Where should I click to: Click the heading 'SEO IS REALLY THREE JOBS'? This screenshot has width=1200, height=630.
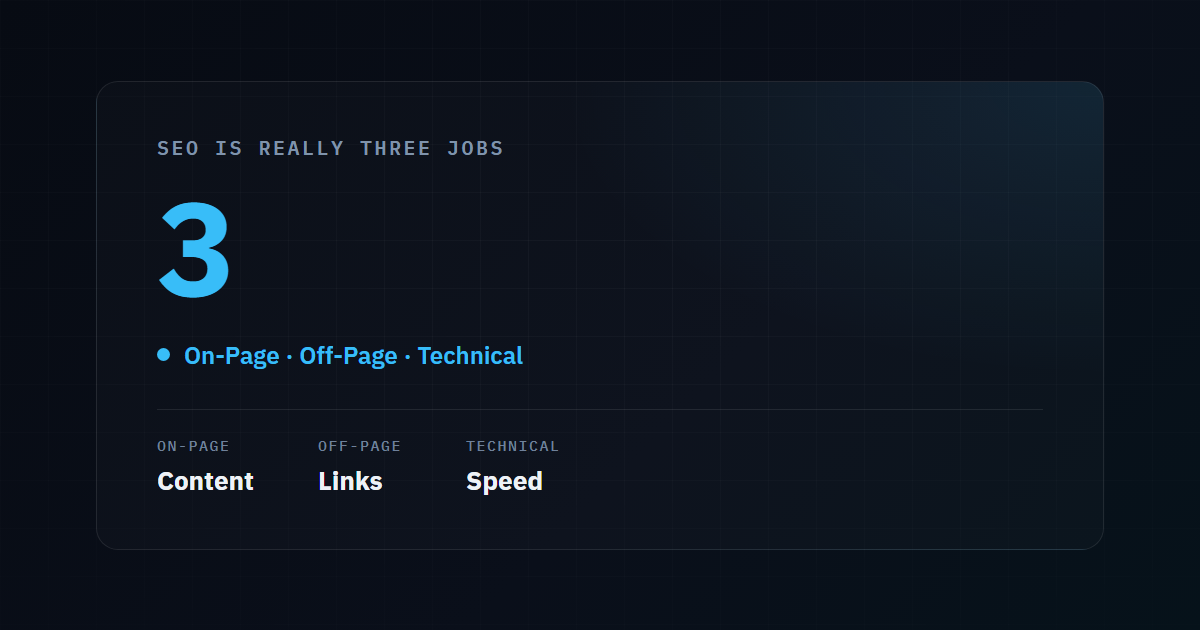click(330, 149)
